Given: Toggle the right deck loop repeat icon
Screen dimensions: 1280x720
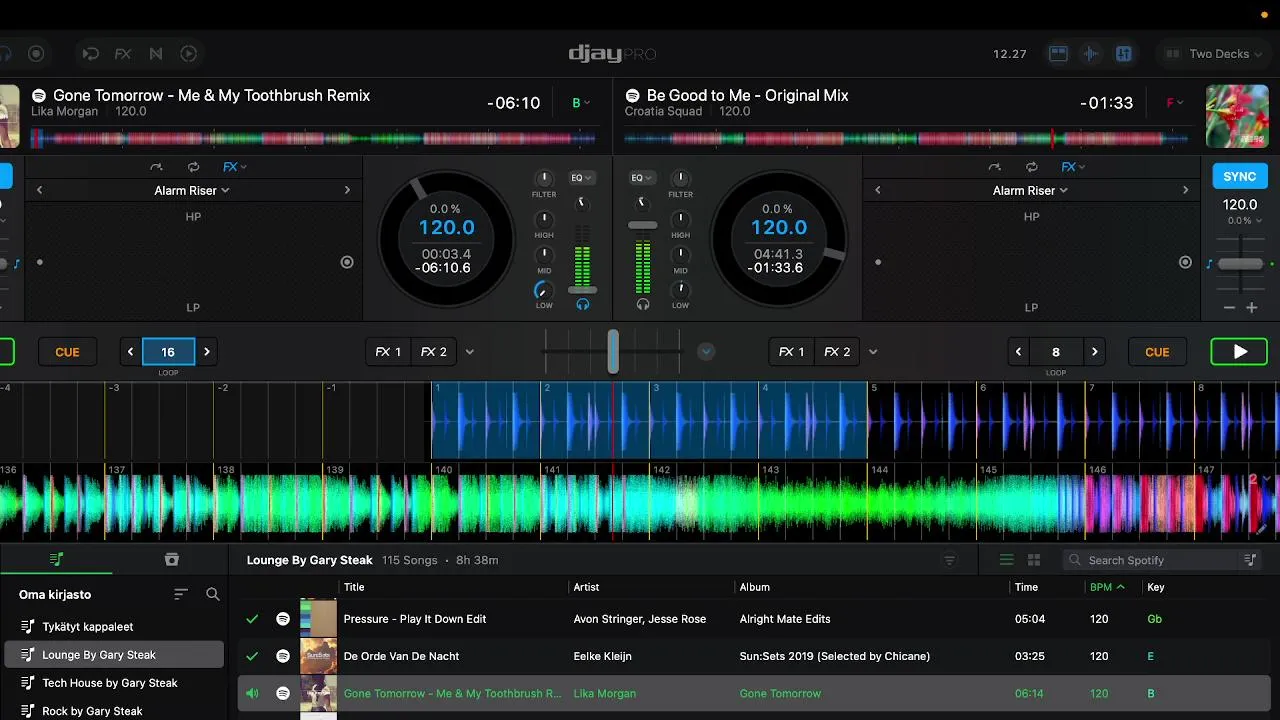Looking at the screenshot, I should coord(1031,167).
